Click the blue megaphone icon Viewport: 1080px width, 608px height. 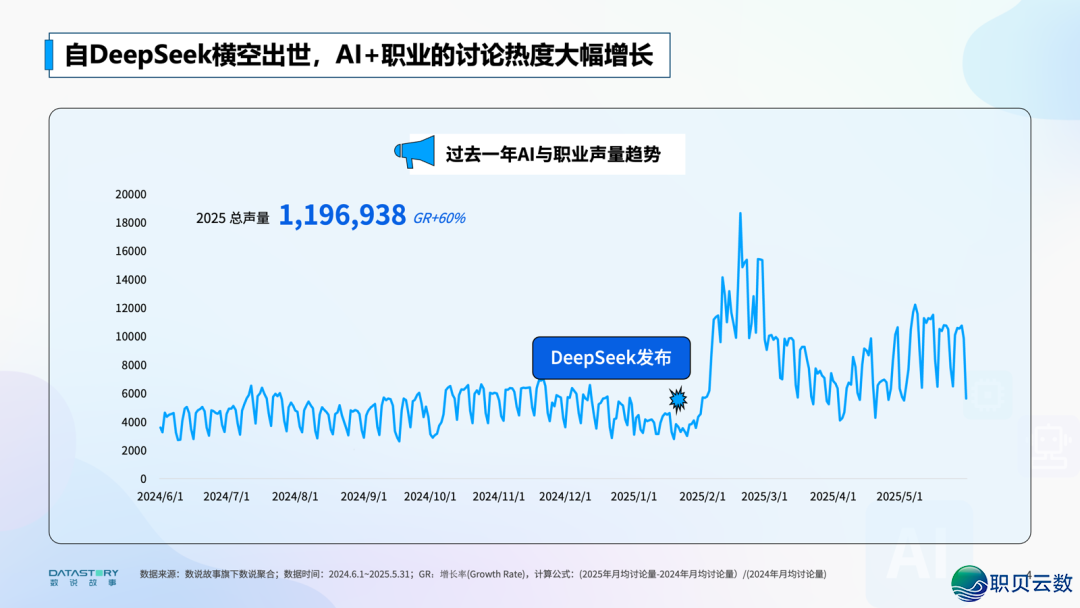[x=415, y=152]
